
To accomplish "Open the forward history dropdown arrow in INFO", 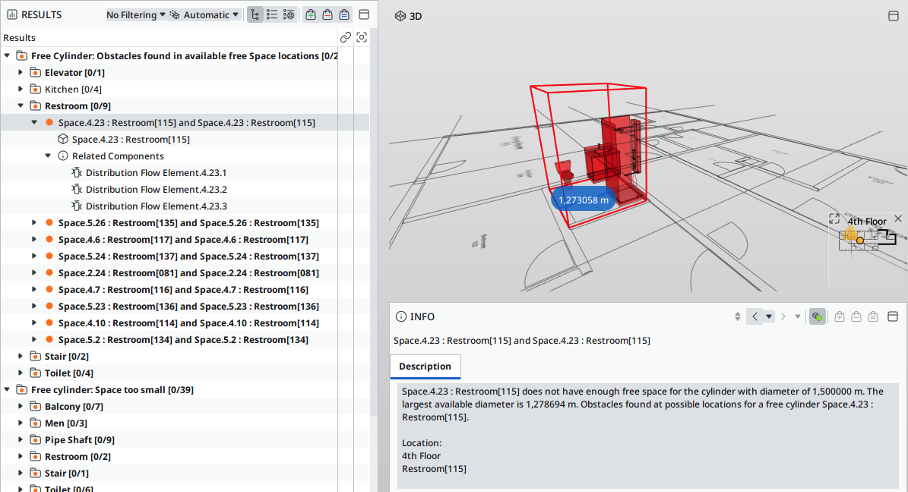I will pos(797,317).
